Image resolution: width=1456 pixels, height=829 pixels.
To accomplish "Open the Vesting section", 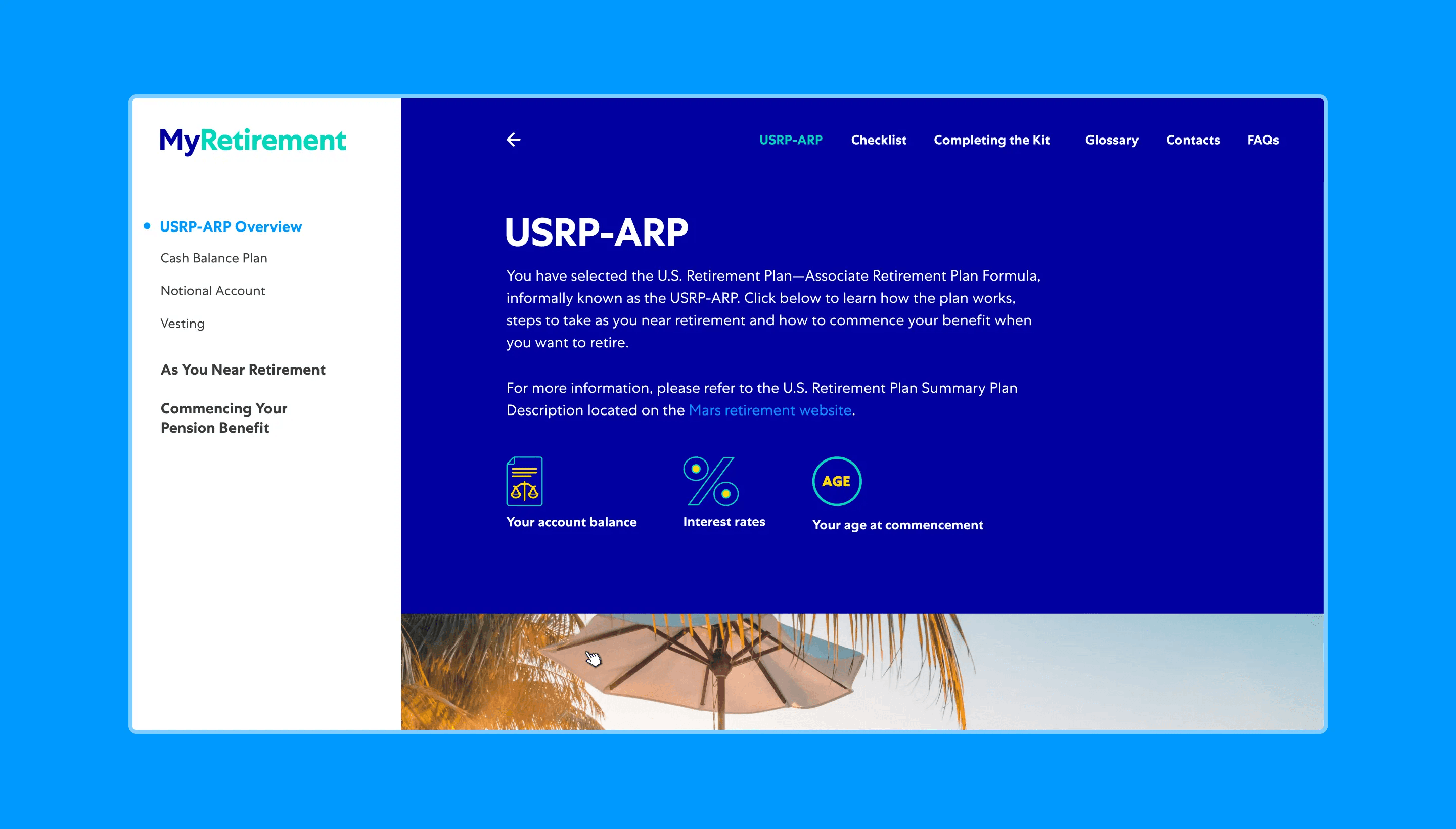I will 182,324.
